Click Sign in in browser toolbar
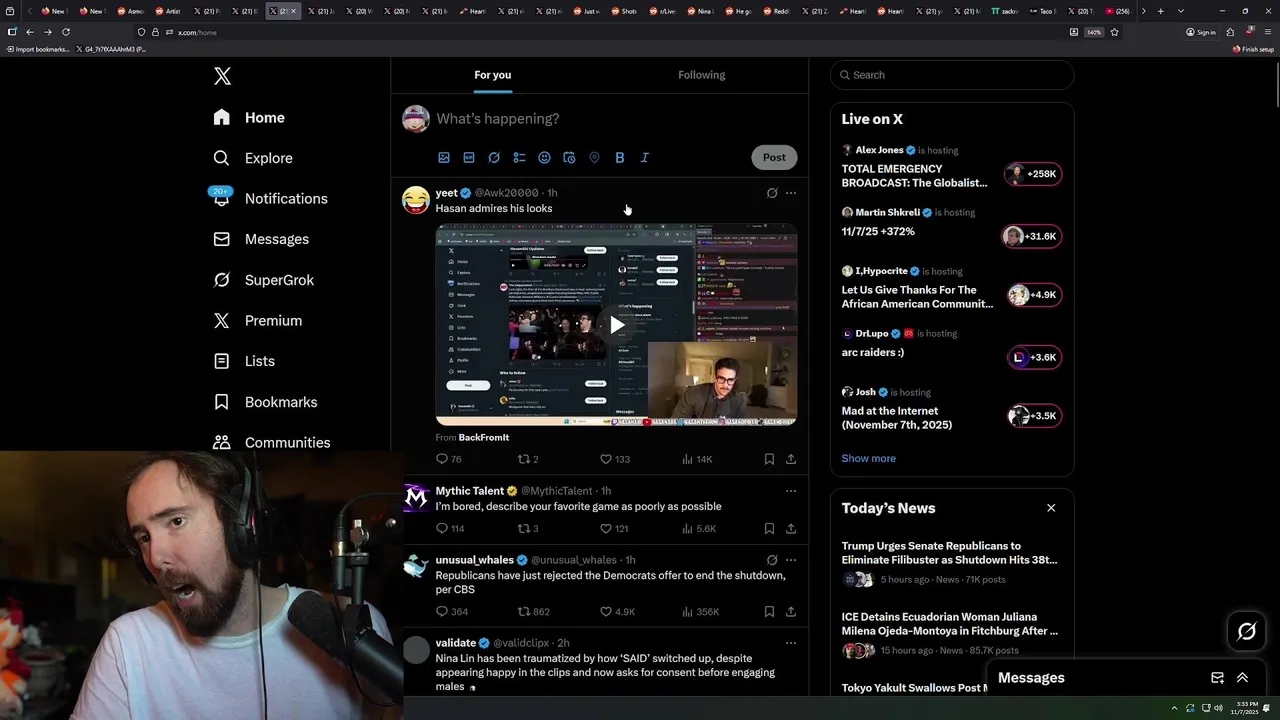Image resolution: width=1280 pixels, height=720 pixels. click(x=1201, y=32)
